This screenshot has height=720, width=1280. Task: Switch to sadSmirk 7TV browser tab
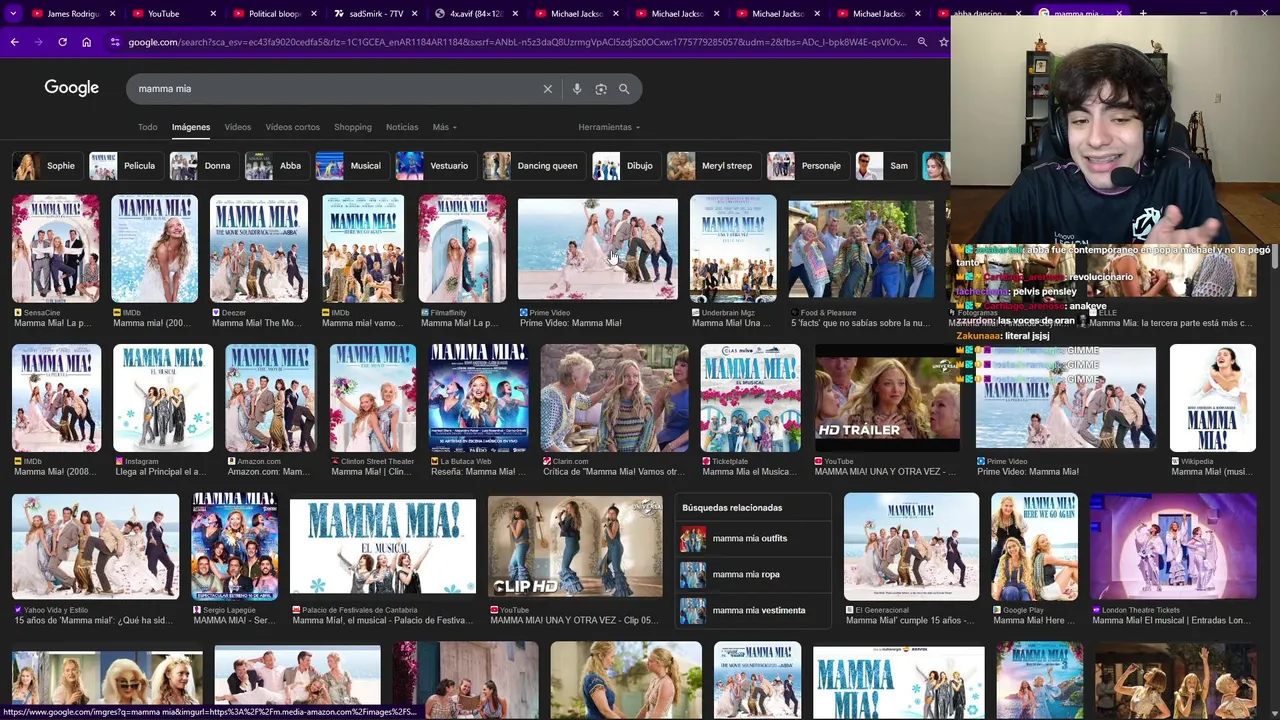pos(373,14)
